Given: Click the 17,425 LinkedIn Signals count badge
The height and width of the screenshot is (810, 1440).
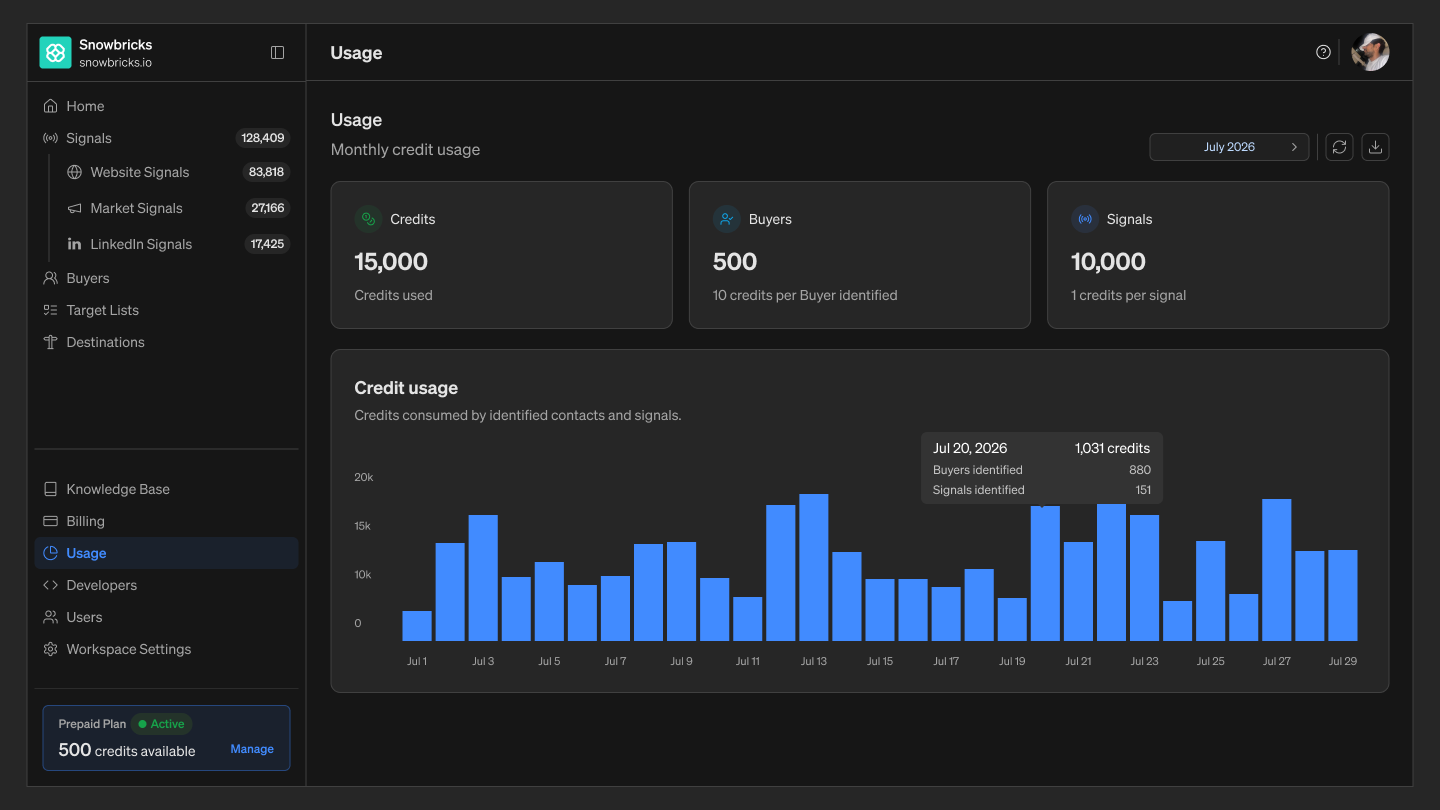Looking at the screenshot, I should tap(267, 244).
